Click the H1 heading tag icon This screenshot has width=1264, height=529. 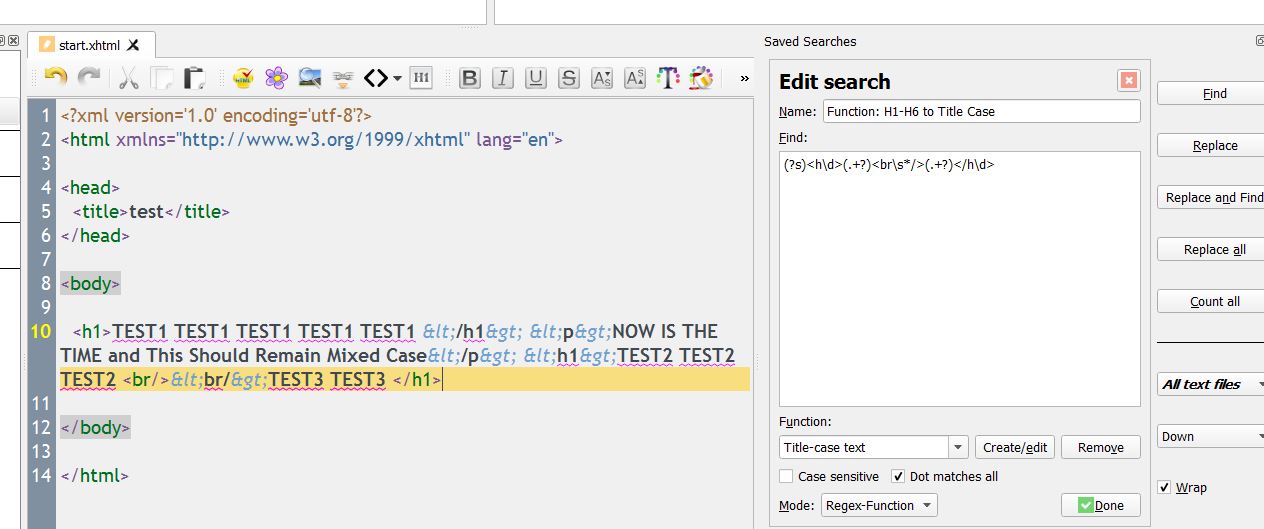coord(421,78)
